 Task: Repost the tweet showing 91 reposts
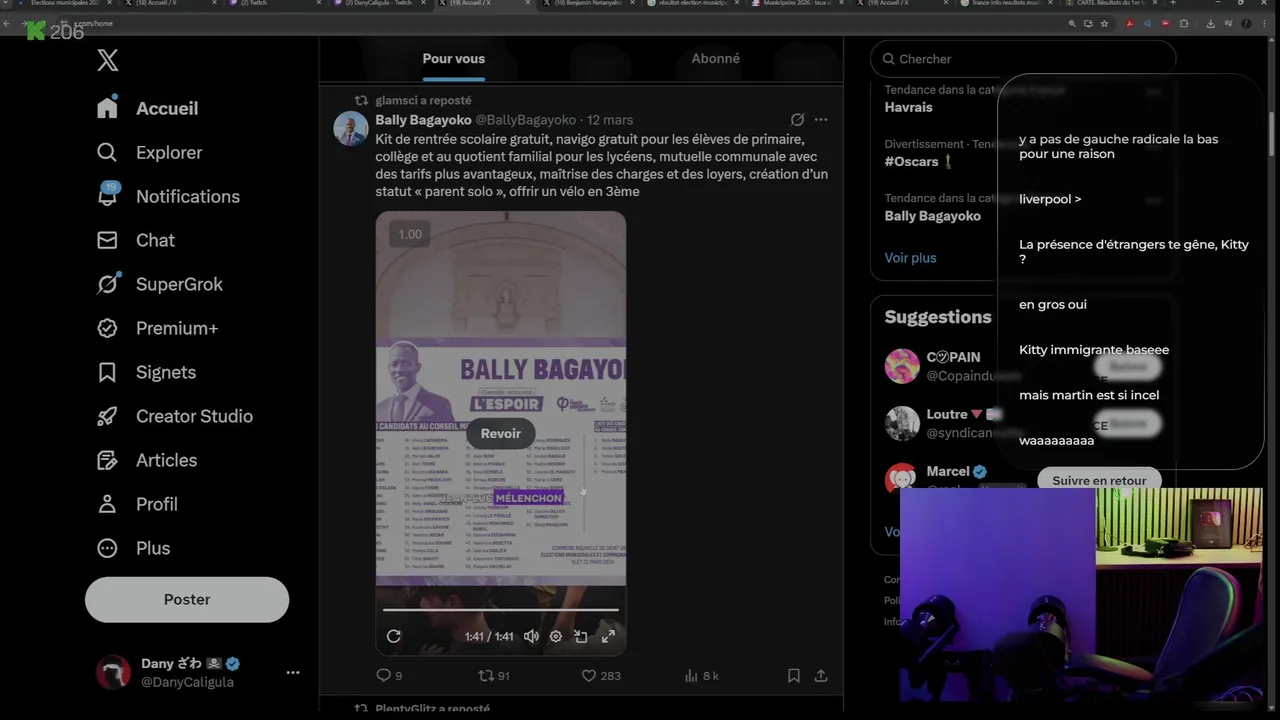pos(494,676)
